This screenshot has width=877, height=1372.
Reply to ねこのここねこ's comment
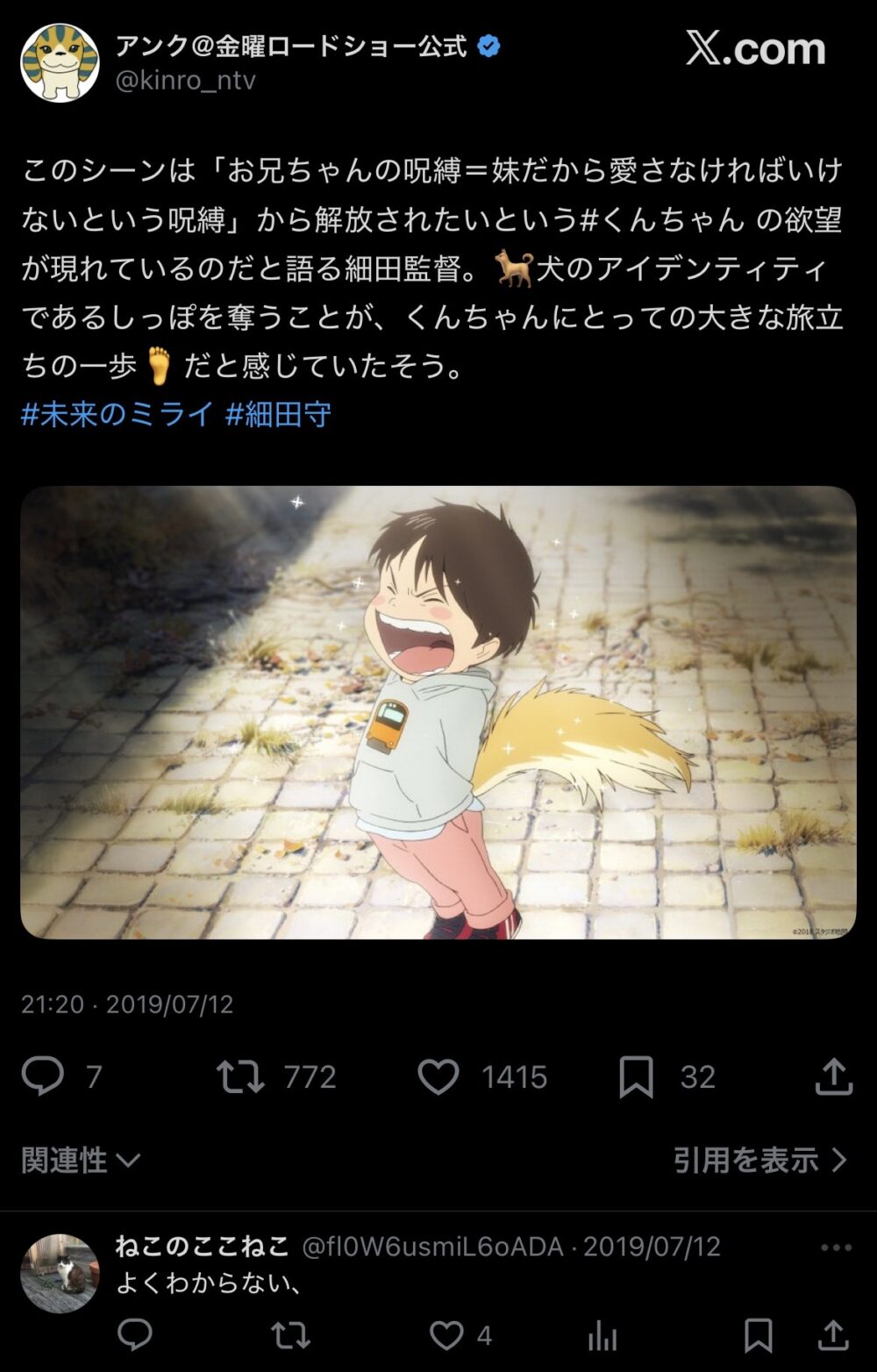tap(135, 1335)
